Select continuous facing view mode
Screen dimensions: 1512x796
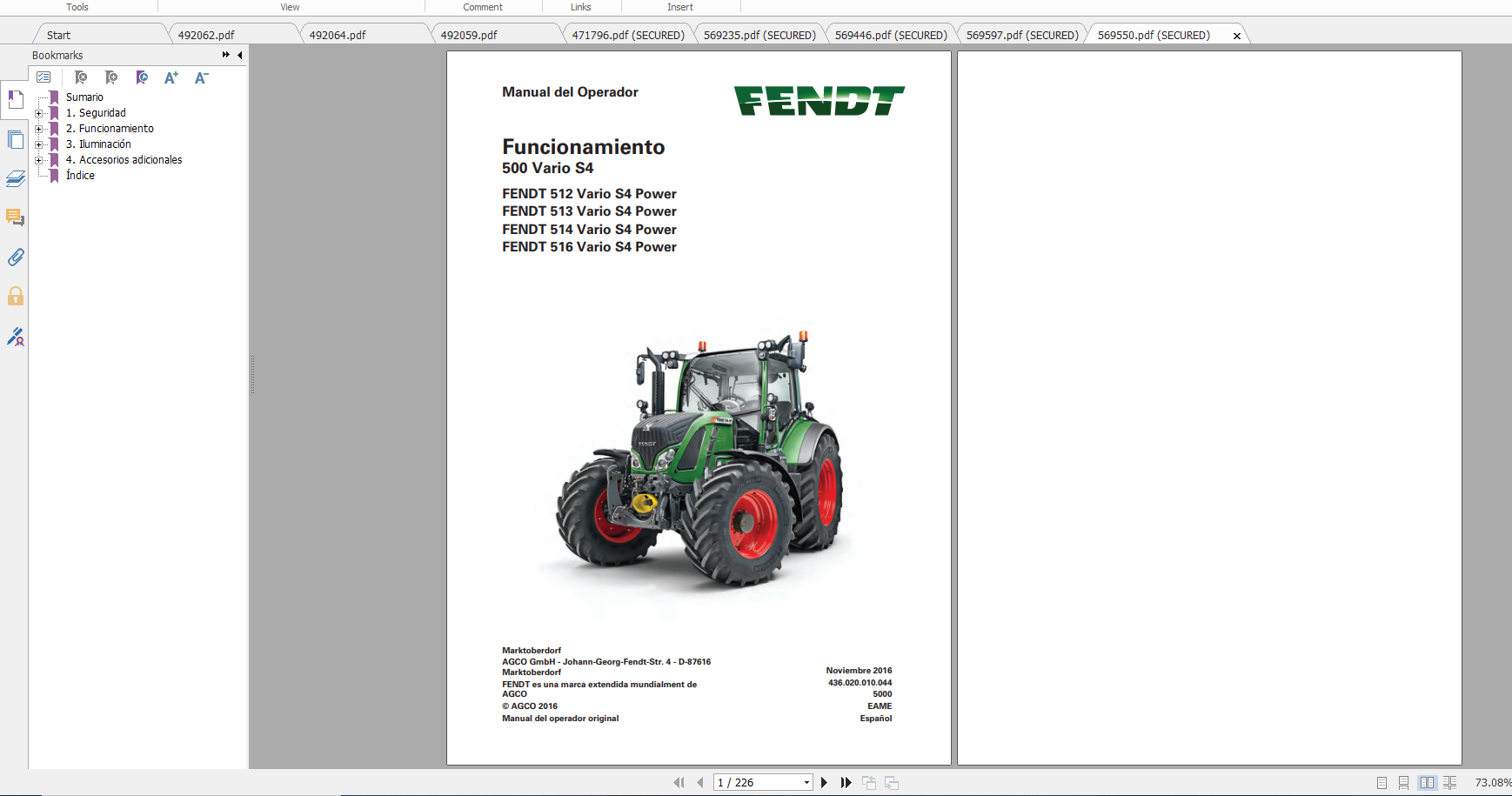[1449, 783]
